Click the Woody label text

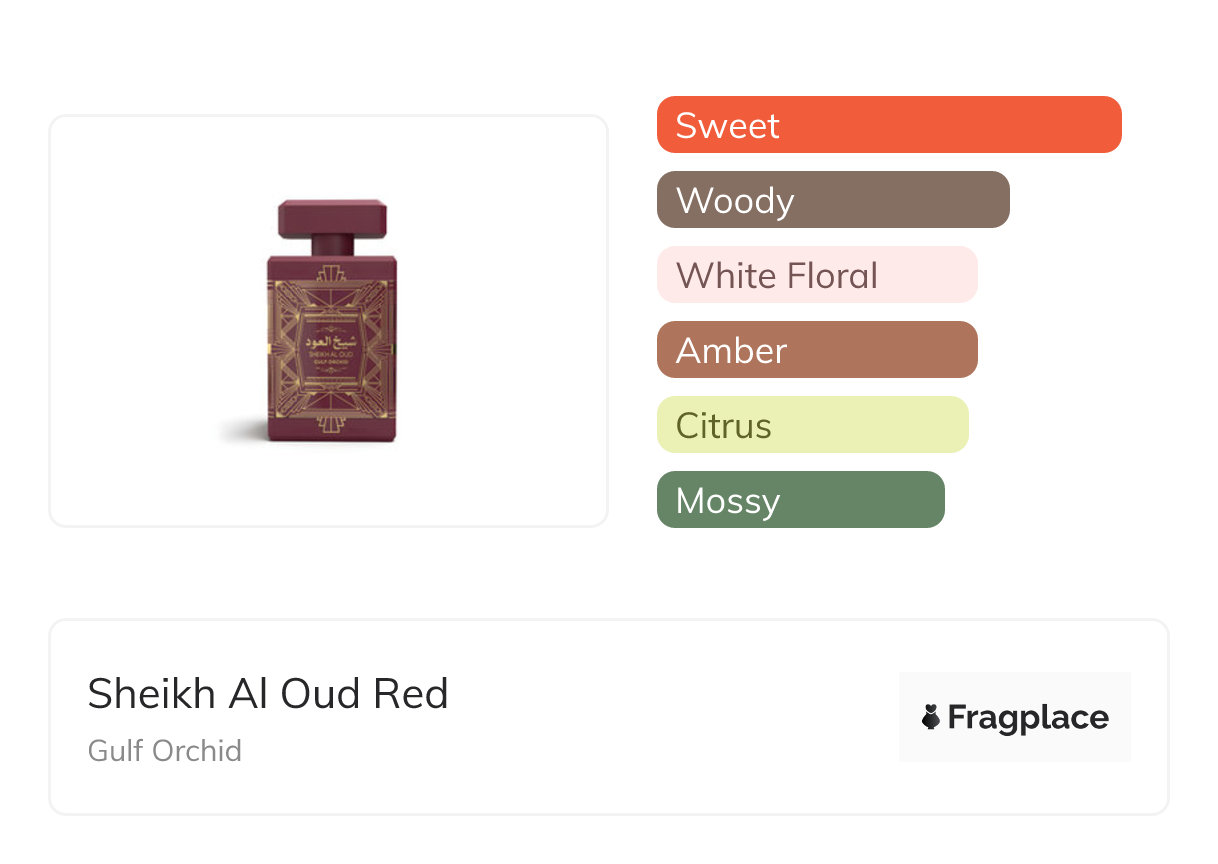(x=735, y=201)
